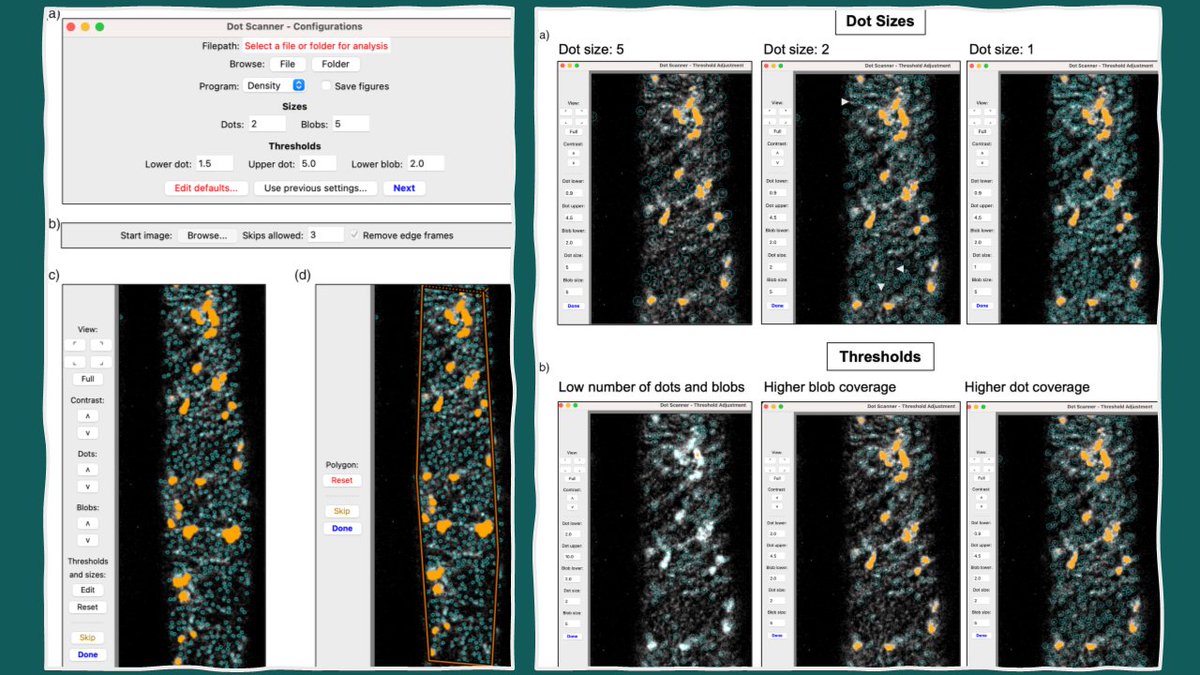Screen dimensions: 1200x675
Task: Click the Blobs size input field
Action: 351,124
